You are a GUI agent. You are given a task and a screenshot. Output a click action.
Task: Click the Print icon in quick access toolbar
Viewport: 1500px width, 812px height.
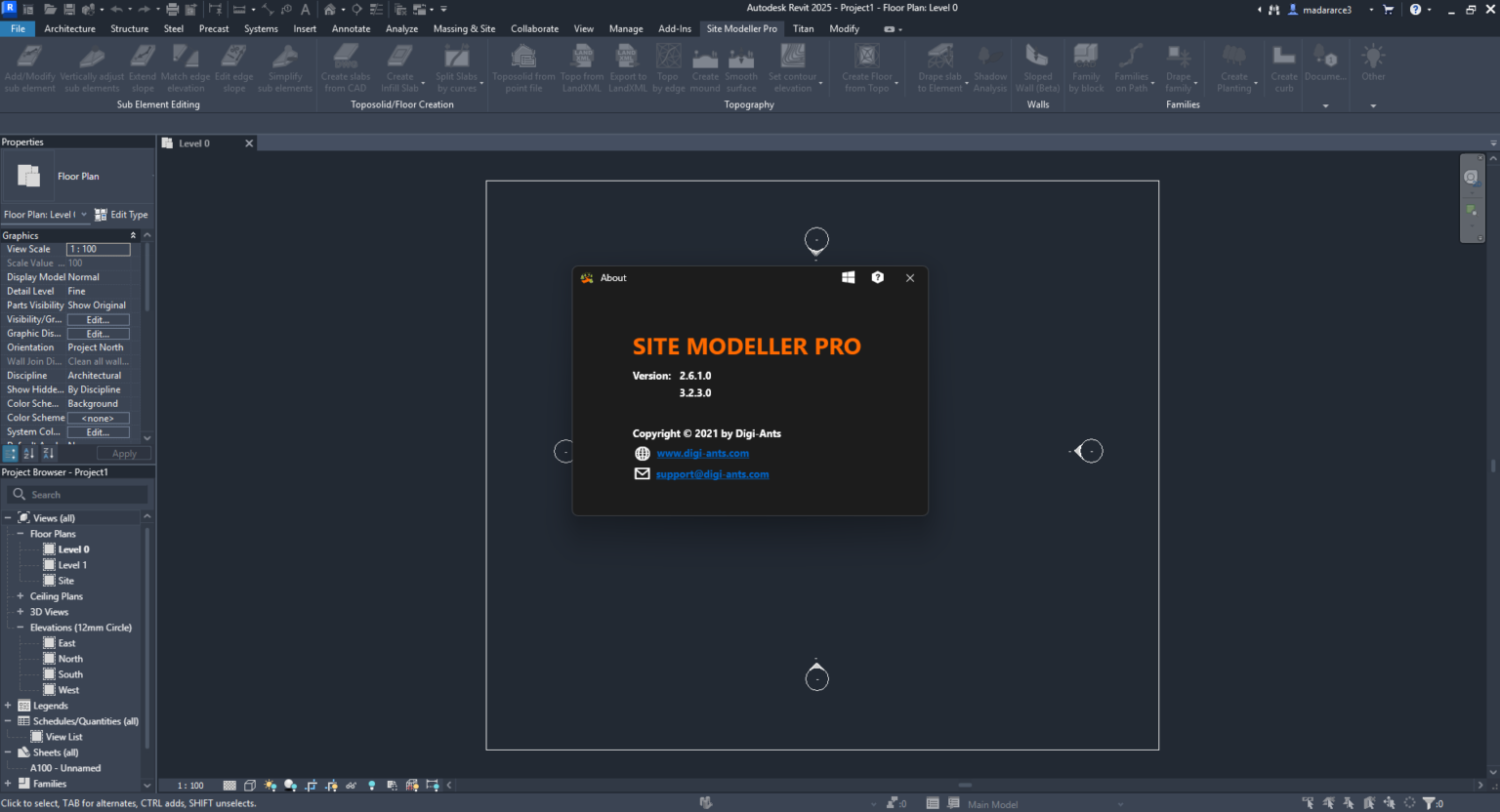(x=172, y=9)
